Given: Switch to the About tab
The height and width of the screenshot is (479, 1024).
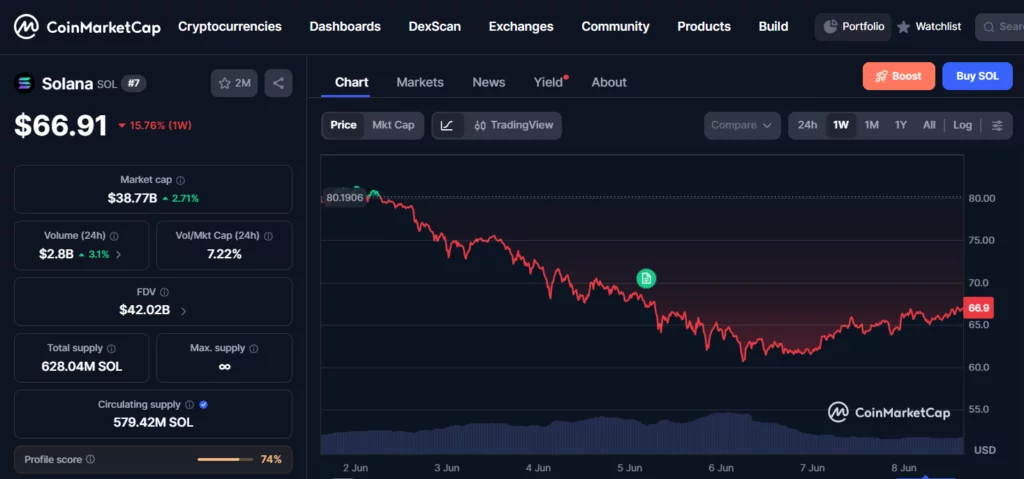Looking at the screenshot, I should coord(609,82).
